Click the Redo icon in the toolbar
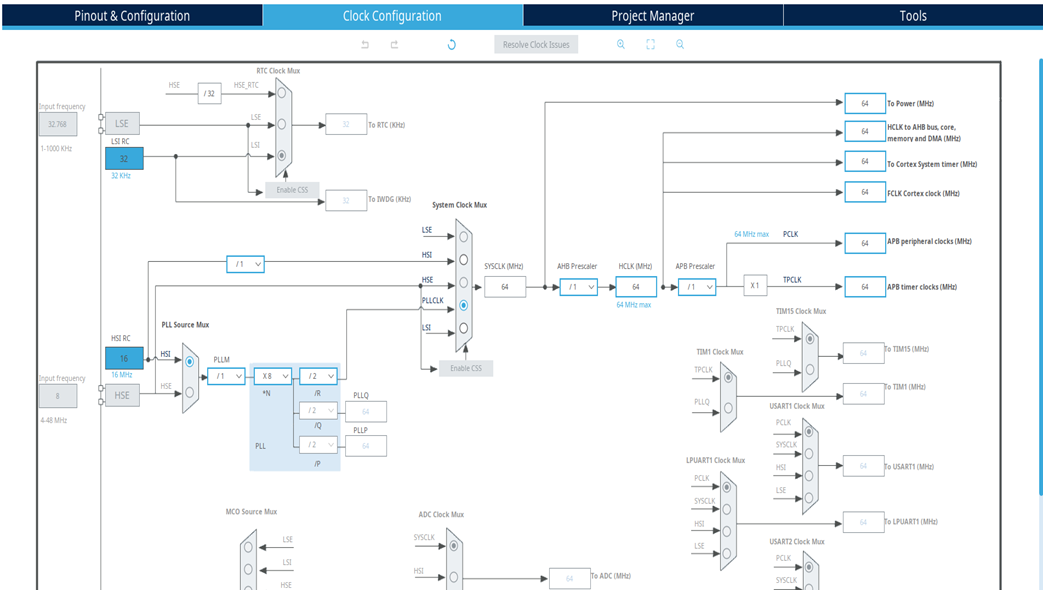Screen dimensions: 1043x590 tap(395, 44)
